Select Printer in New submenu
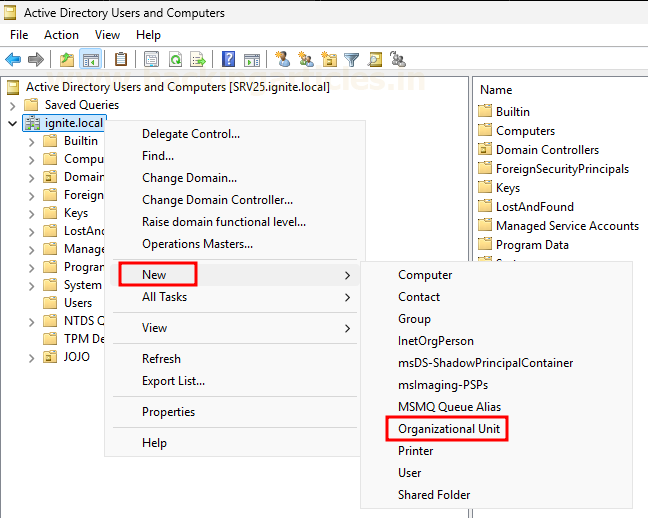Viewport: 648px width, 518px height. coord(415,451)
